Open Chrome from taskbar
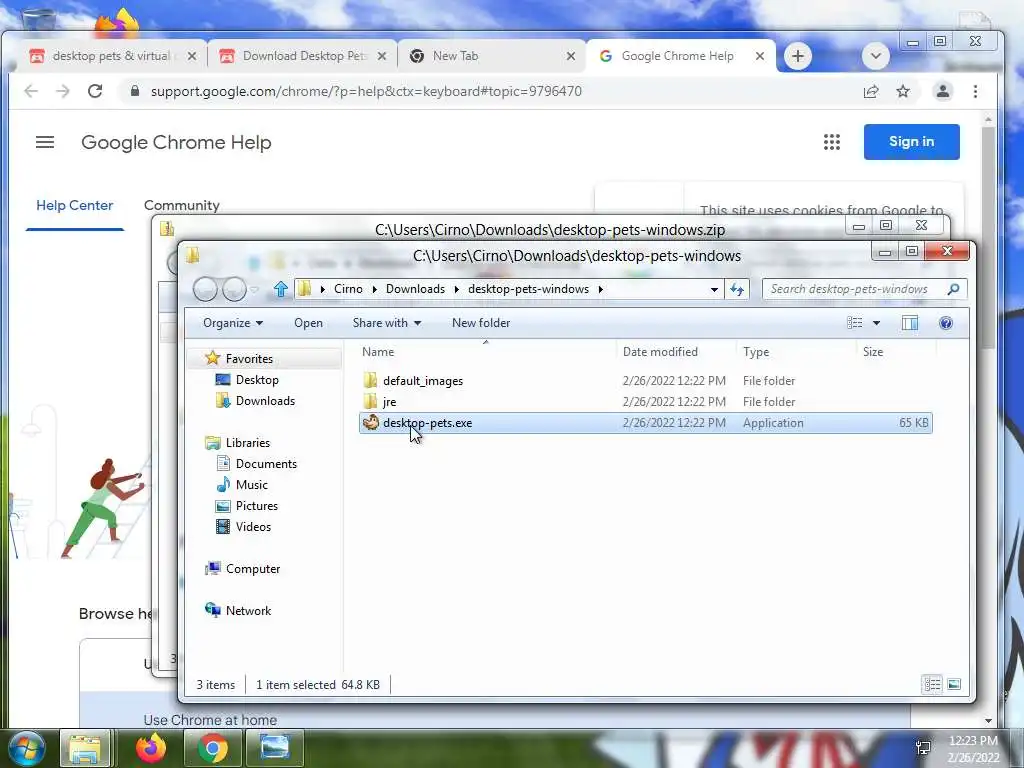Screen dimensions: 1024x768 point(213,748)
